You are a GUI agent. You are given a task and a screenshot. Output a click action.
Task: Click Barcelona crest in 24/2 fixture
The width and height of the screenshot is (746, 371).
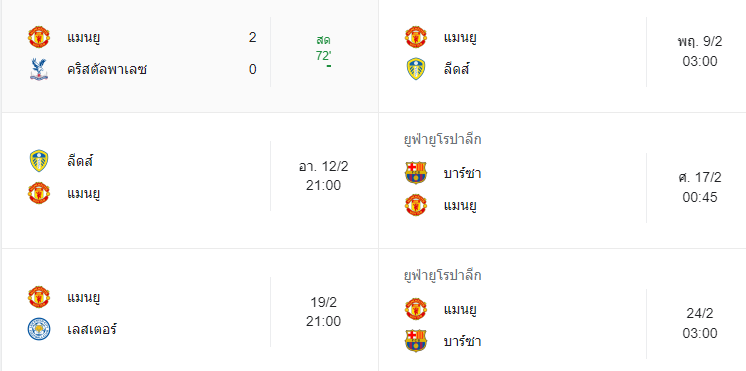click(x=416, y=341)
